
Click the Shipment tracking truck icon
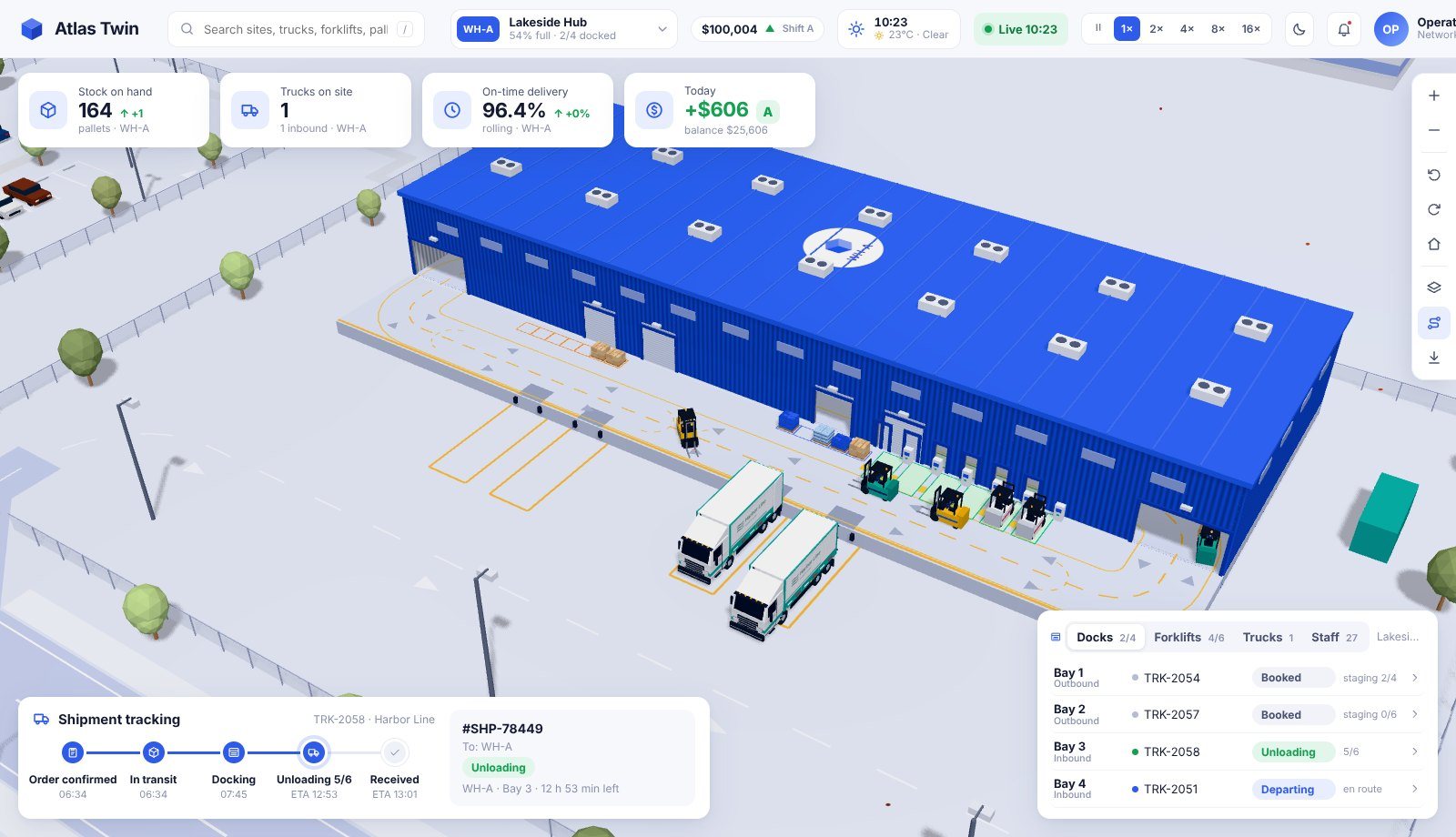pyautogui.click(x=41, y=719)
